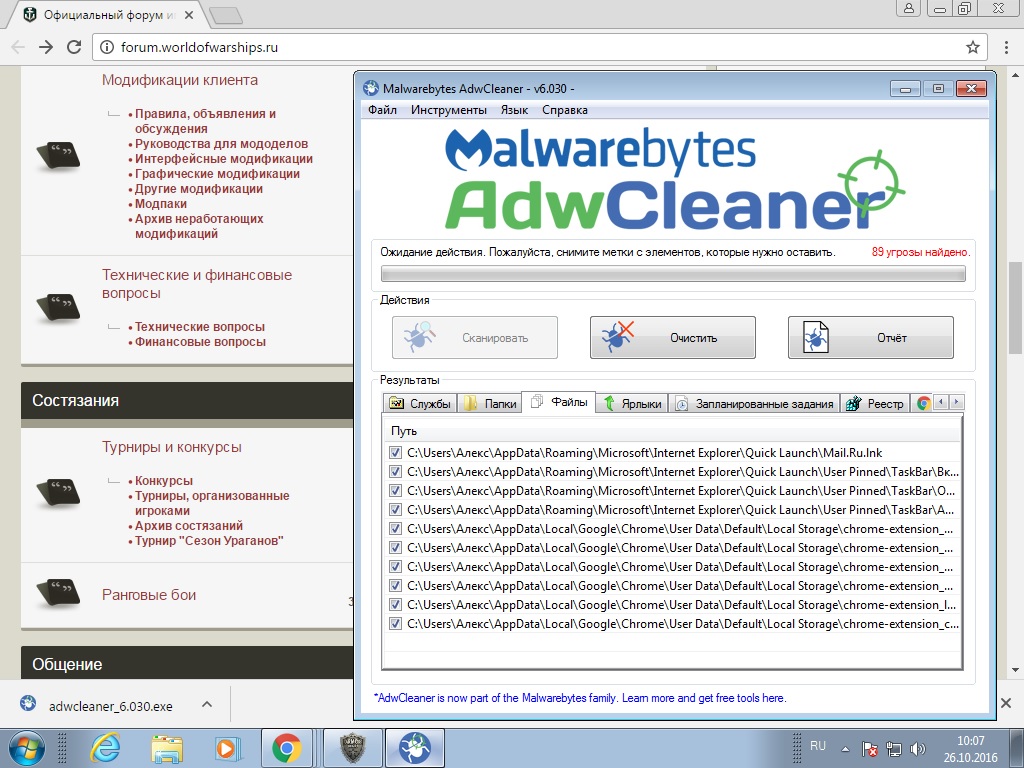
Task: Select the Файлы results tab
Action: (559, 402)
